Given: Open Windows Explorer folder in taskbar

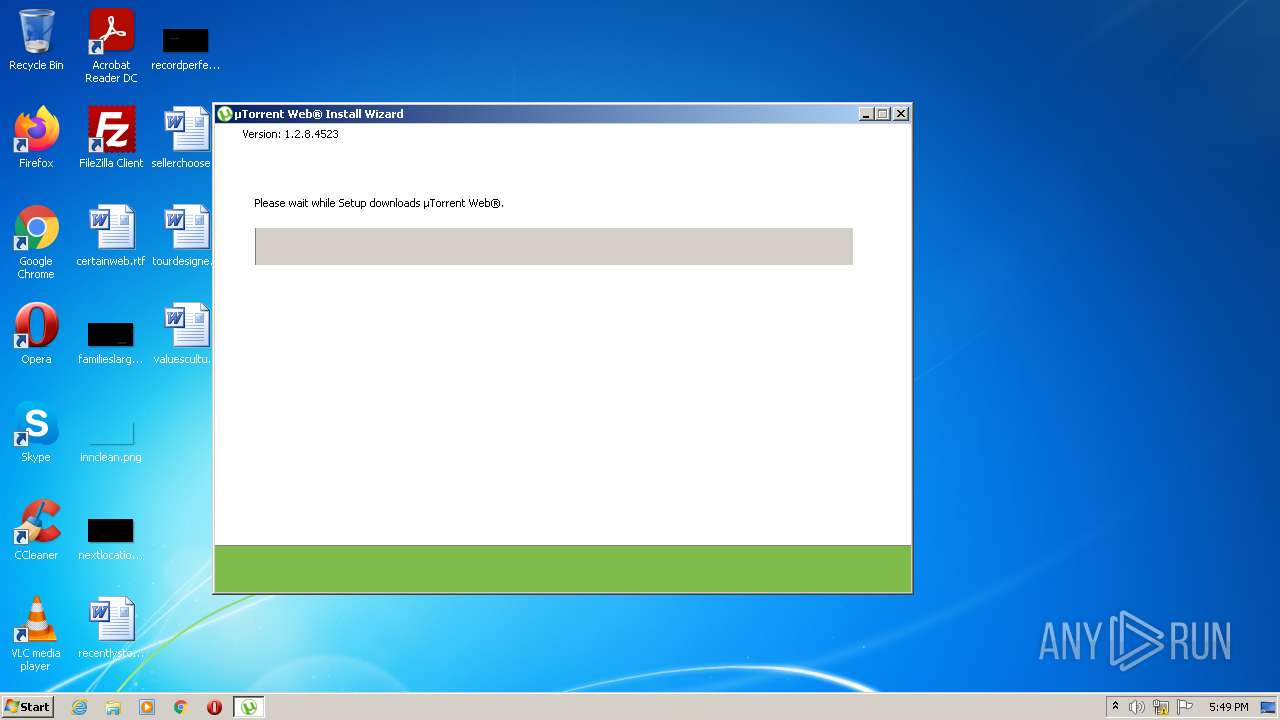Looking at the screenshot, I should [113, 707].
